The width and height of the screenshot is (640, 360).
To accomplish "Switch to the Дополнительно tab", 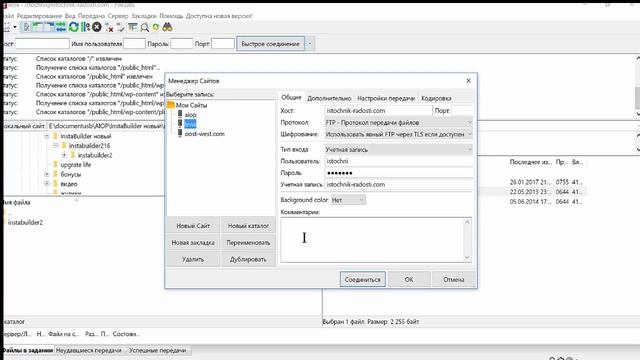I will pyautogui.click(x=329, y=98).
